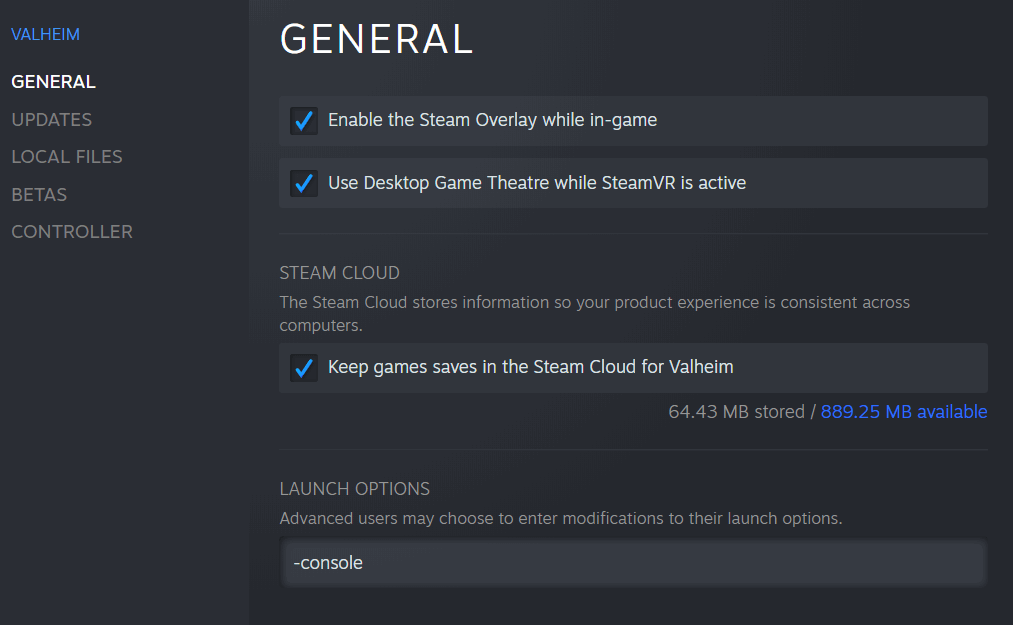Viewport: 1013px width, 625px height.
Task: Click 'Keep games saves in the Steam Cloud' label
Action: point(530,368)
